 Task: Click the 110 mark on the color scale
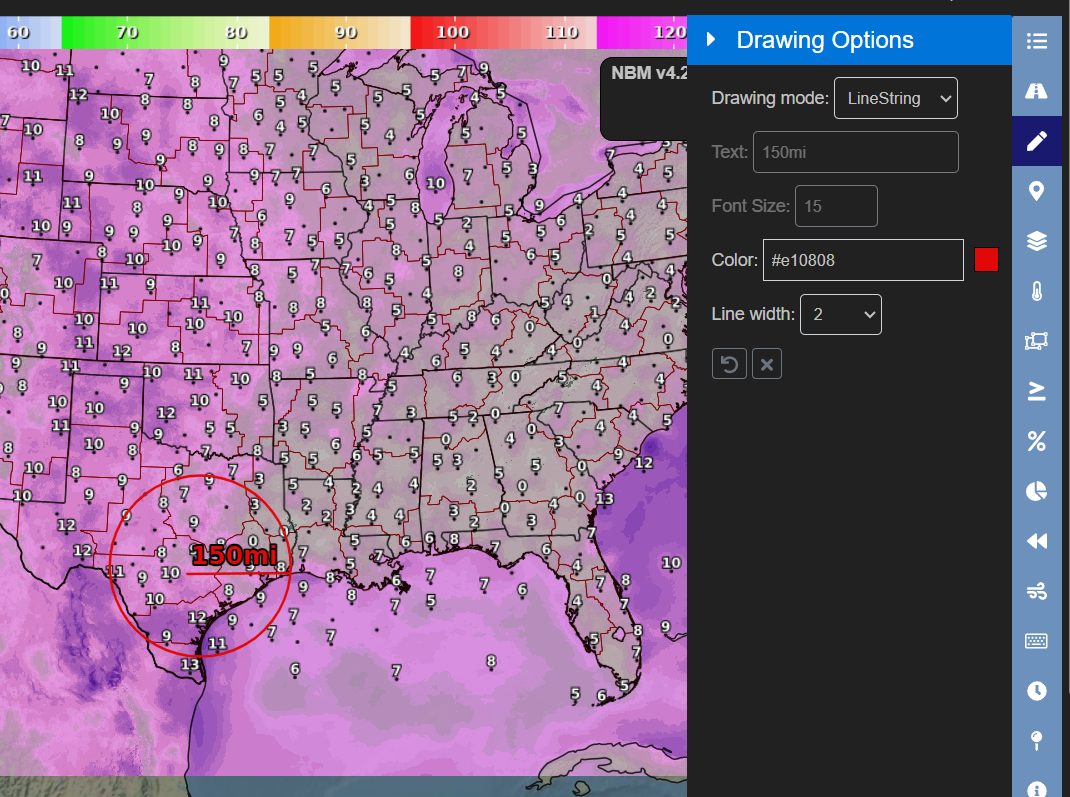(x=561, y=32)
